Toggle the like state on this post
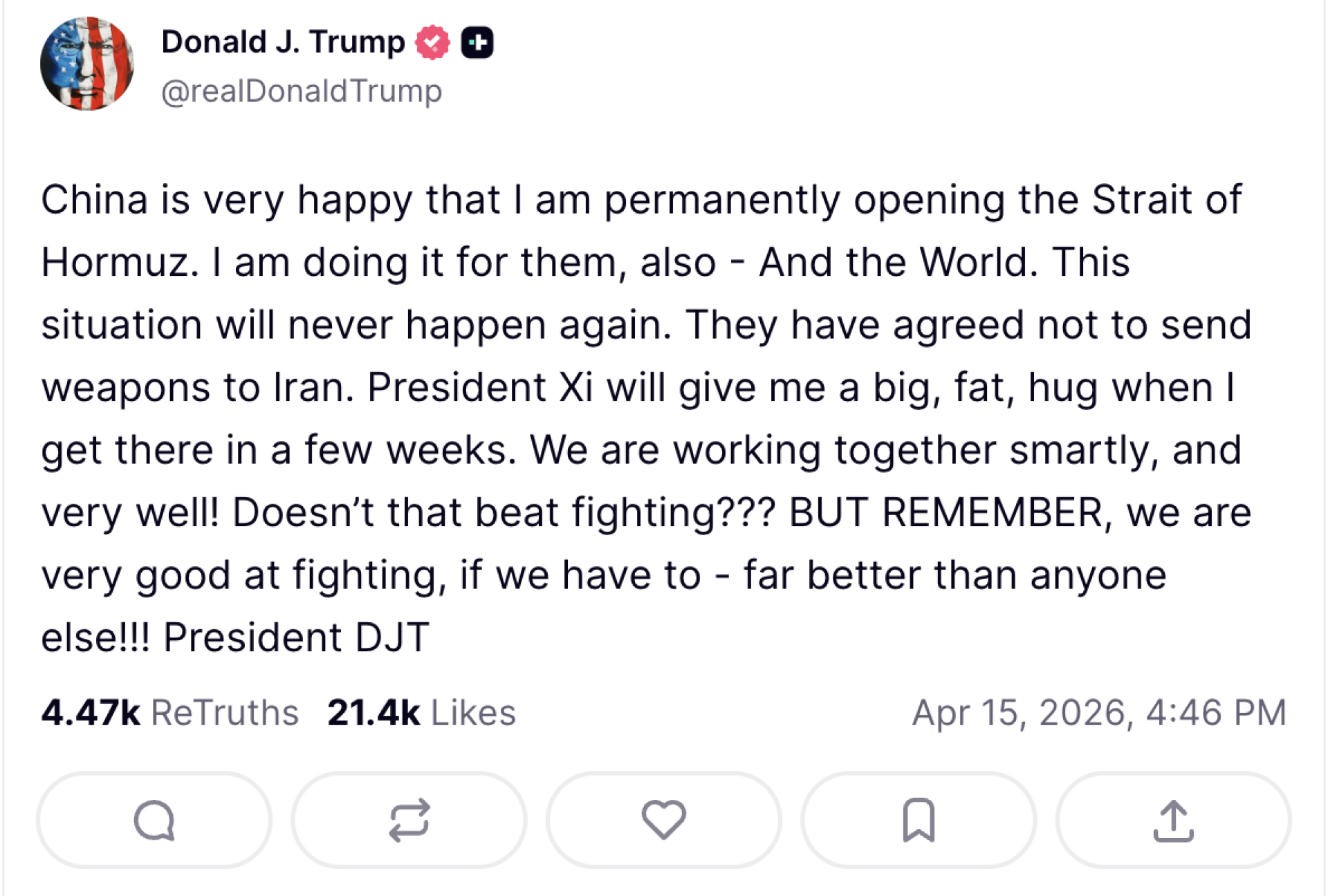This screenshot has height=896, width=1328. click(x=663, y=819)
